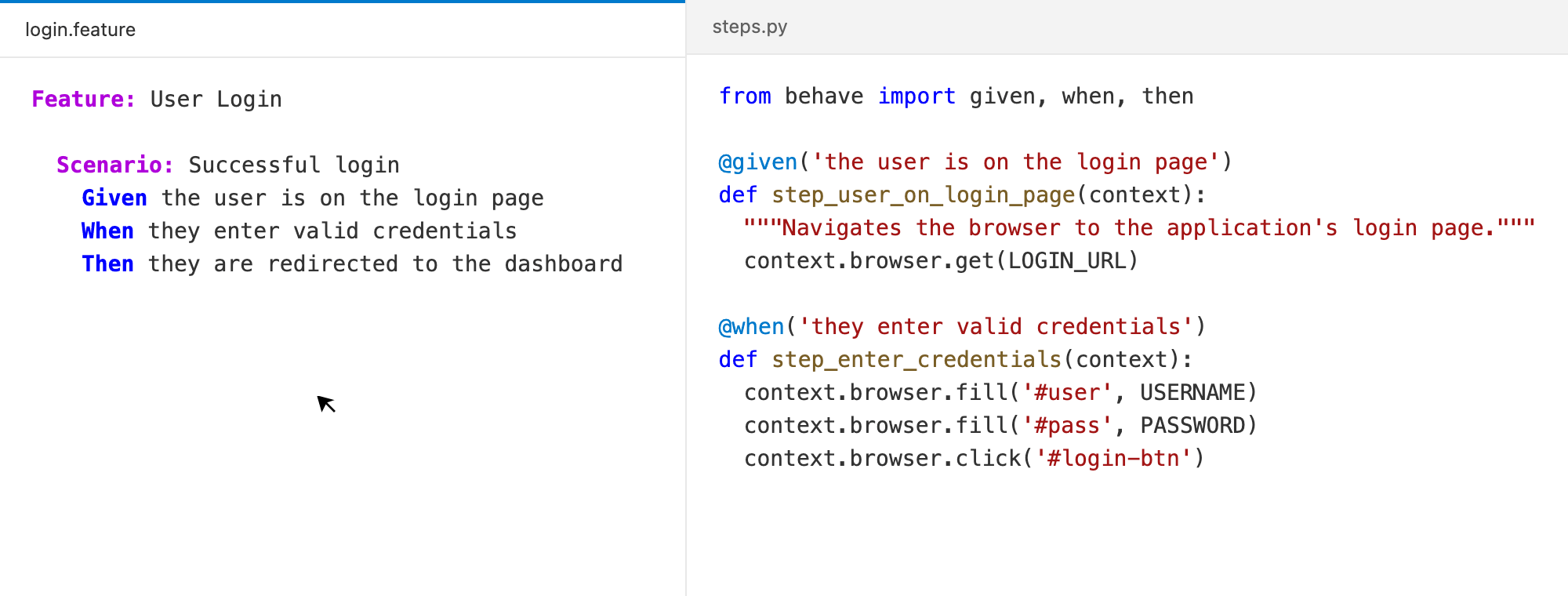The height and width of the screenshot is (596, 1568).
Task: Click the 'from' keyword in the import line
Action: 745,96
